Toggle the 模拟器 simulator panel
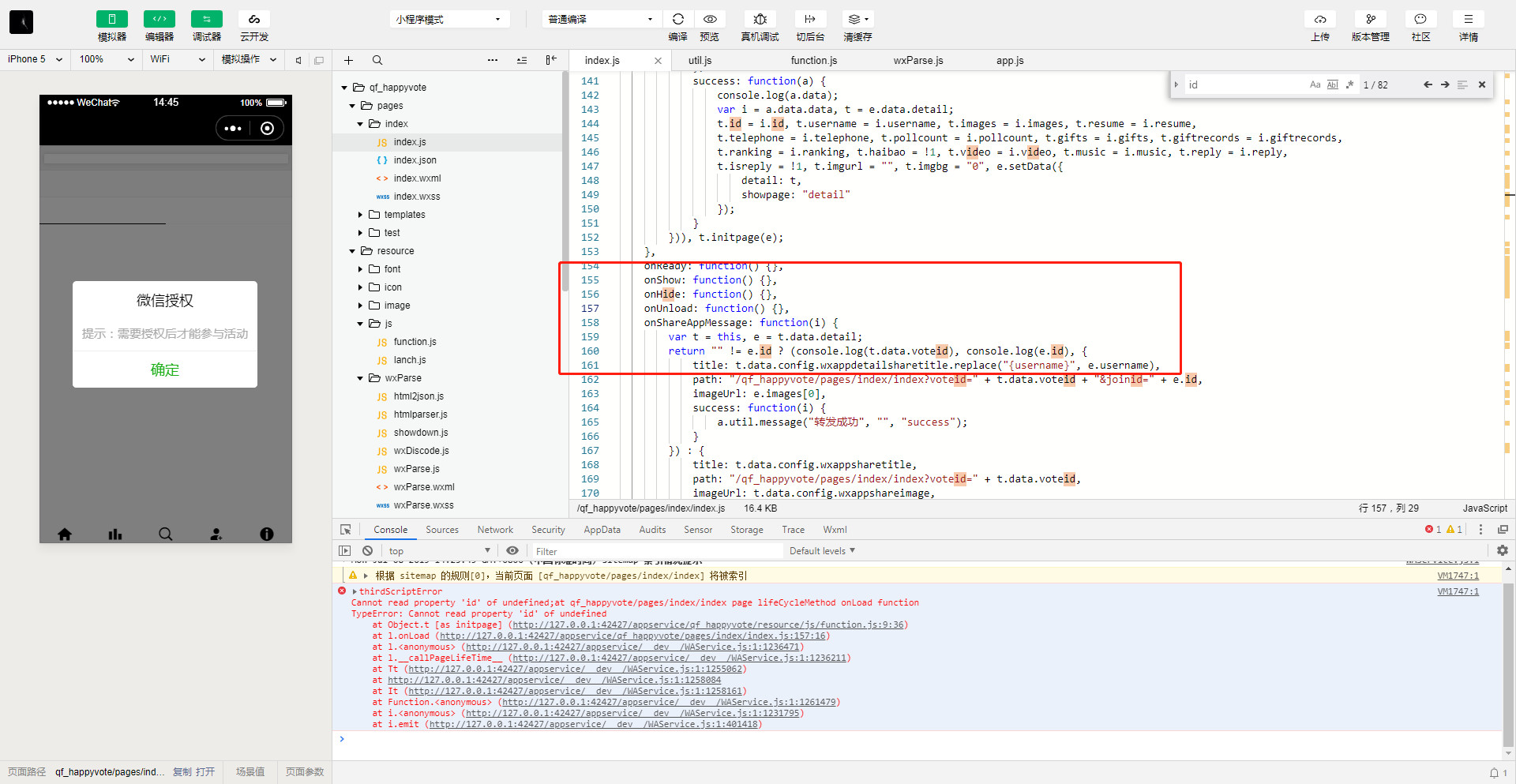Image resolution: width=1516 pixels, height=784 pixels. [112, 20]
